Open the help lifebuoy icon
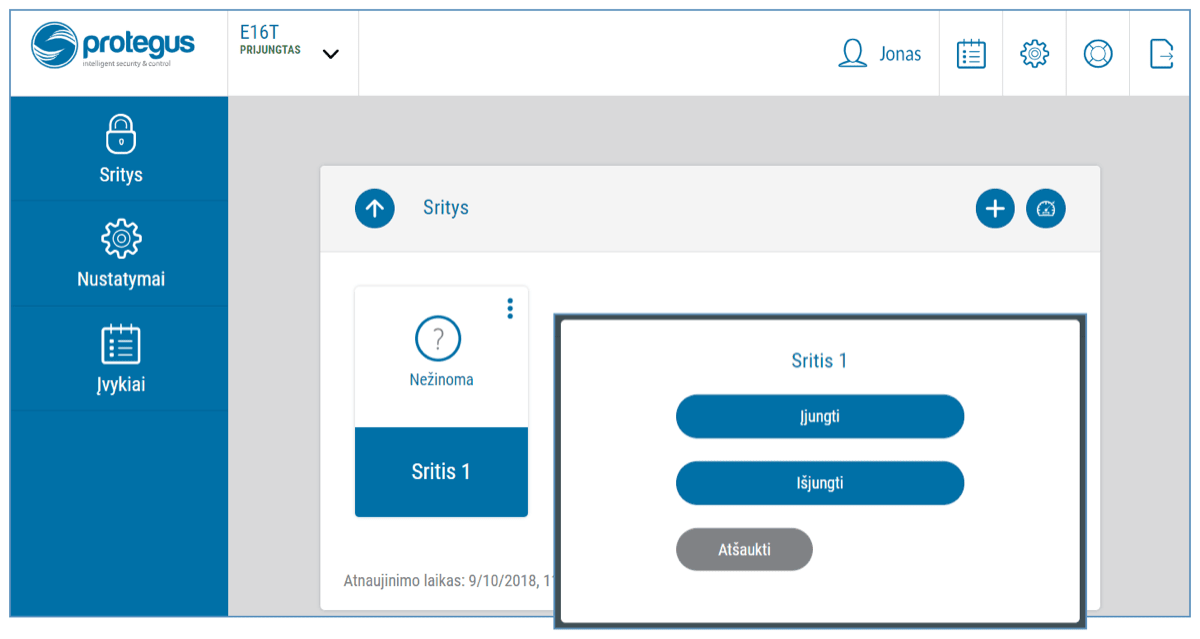1200x639 pixels. (1098, 54)
